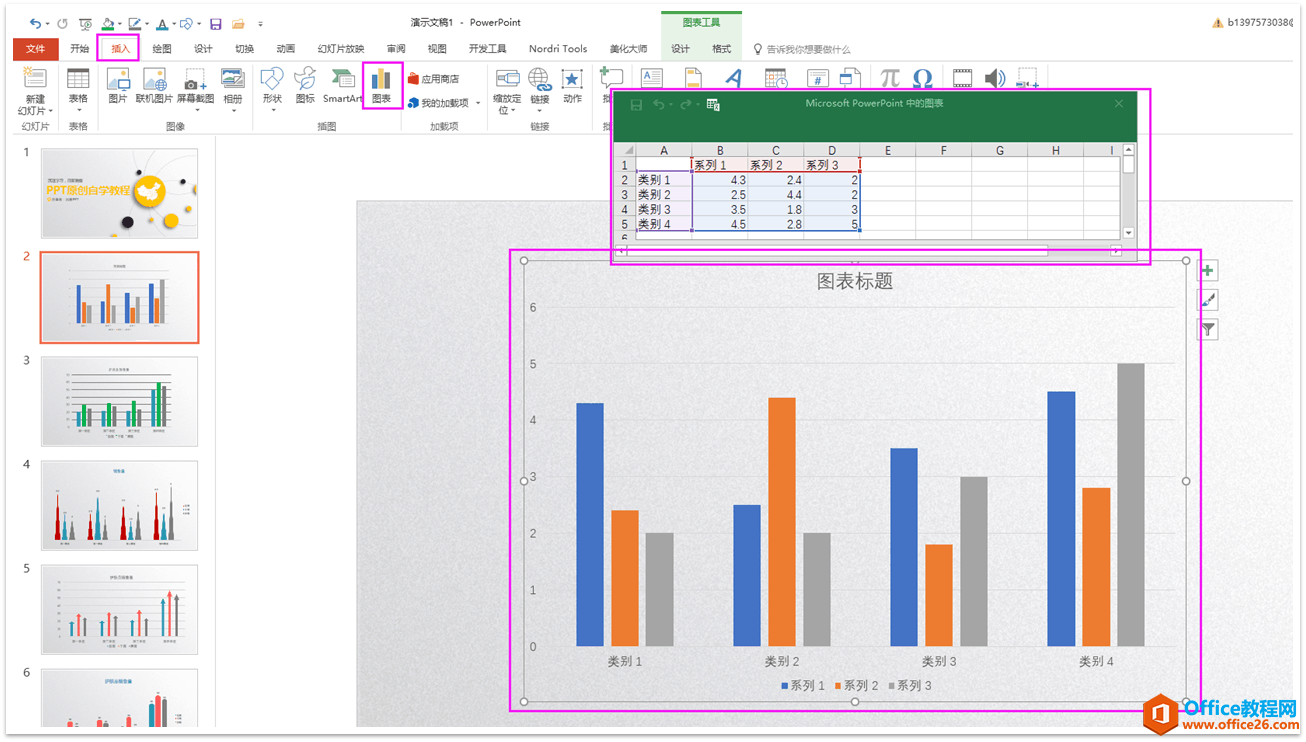Image resolution: width=1306 pixels, height=742 pixels.
Task: Select slide 3 thumbnail in the panel
Action: tap(119, 401)
